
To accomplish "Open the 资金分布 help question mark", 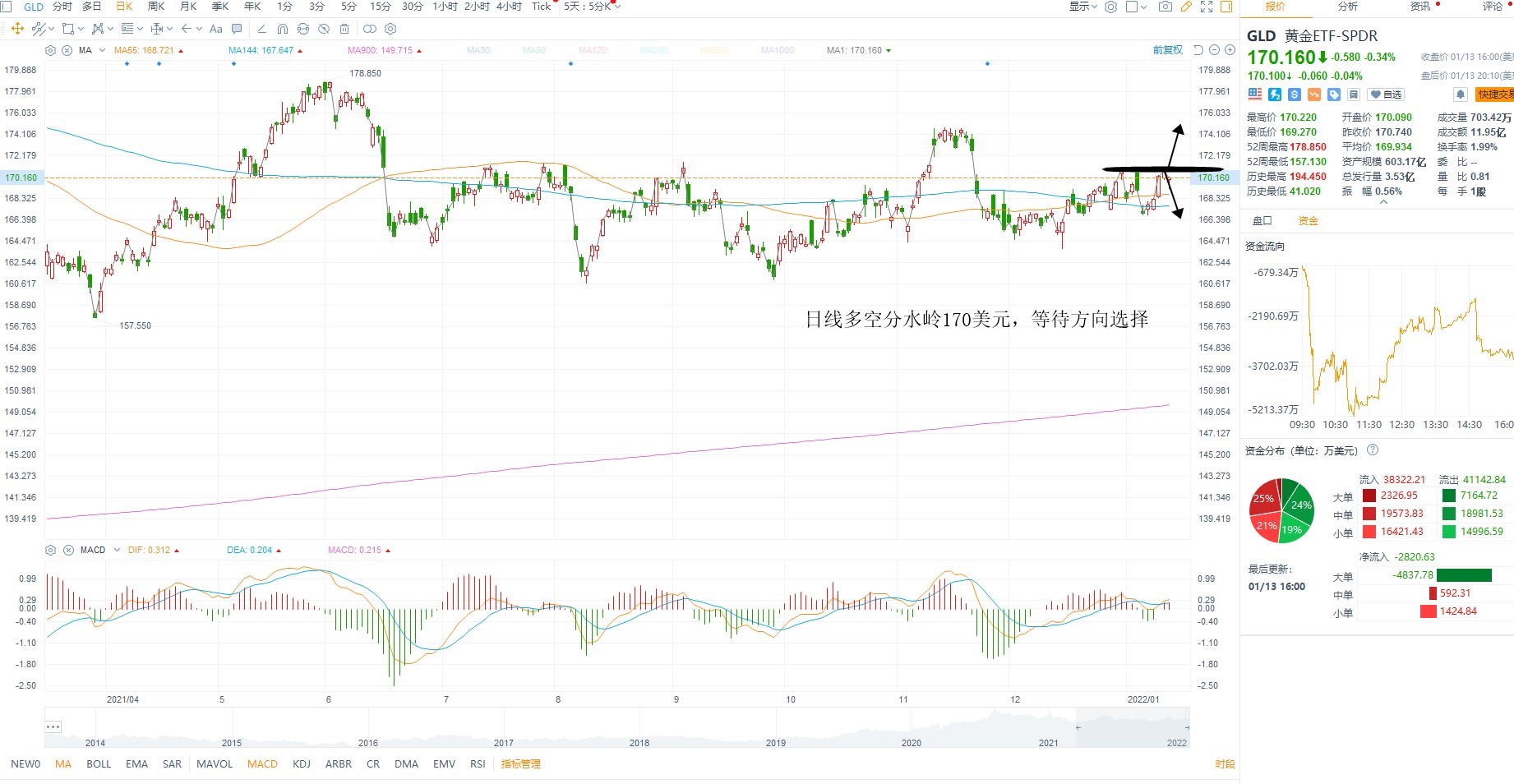I will (x=1373, y=450).
